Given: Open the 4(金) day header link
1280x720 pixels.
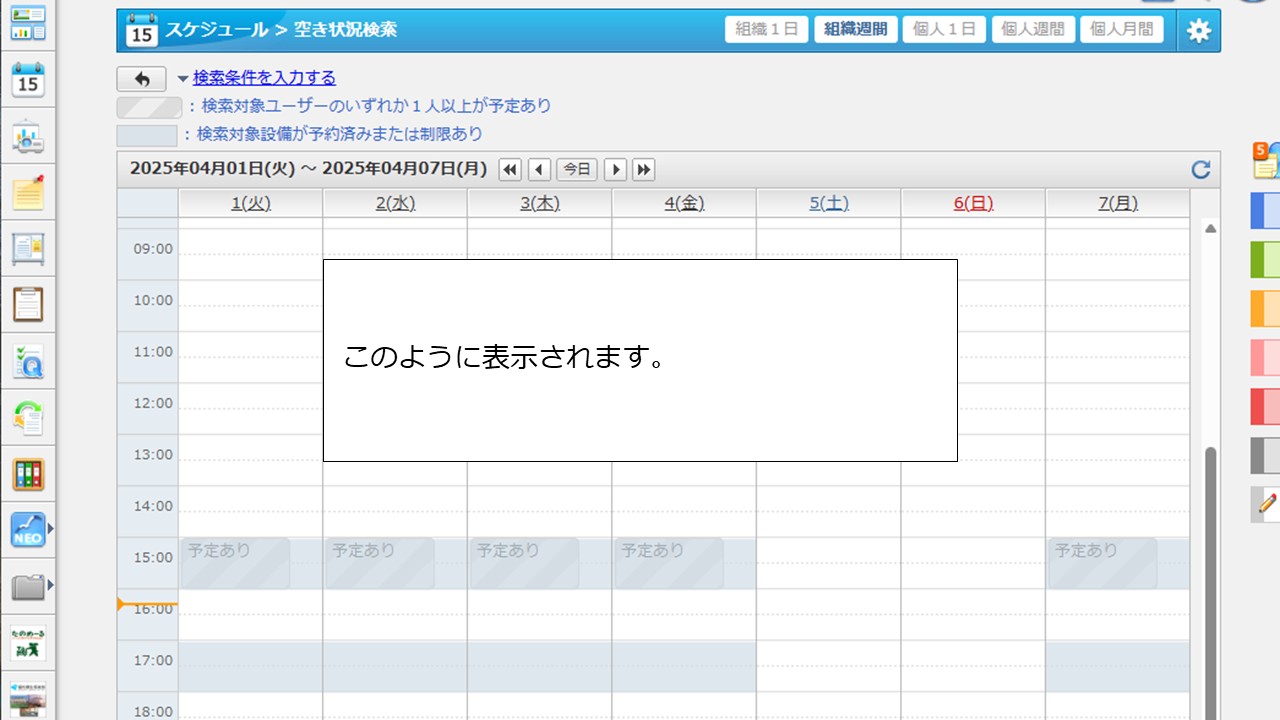Looking at the screenshot, I should point(684,203).
